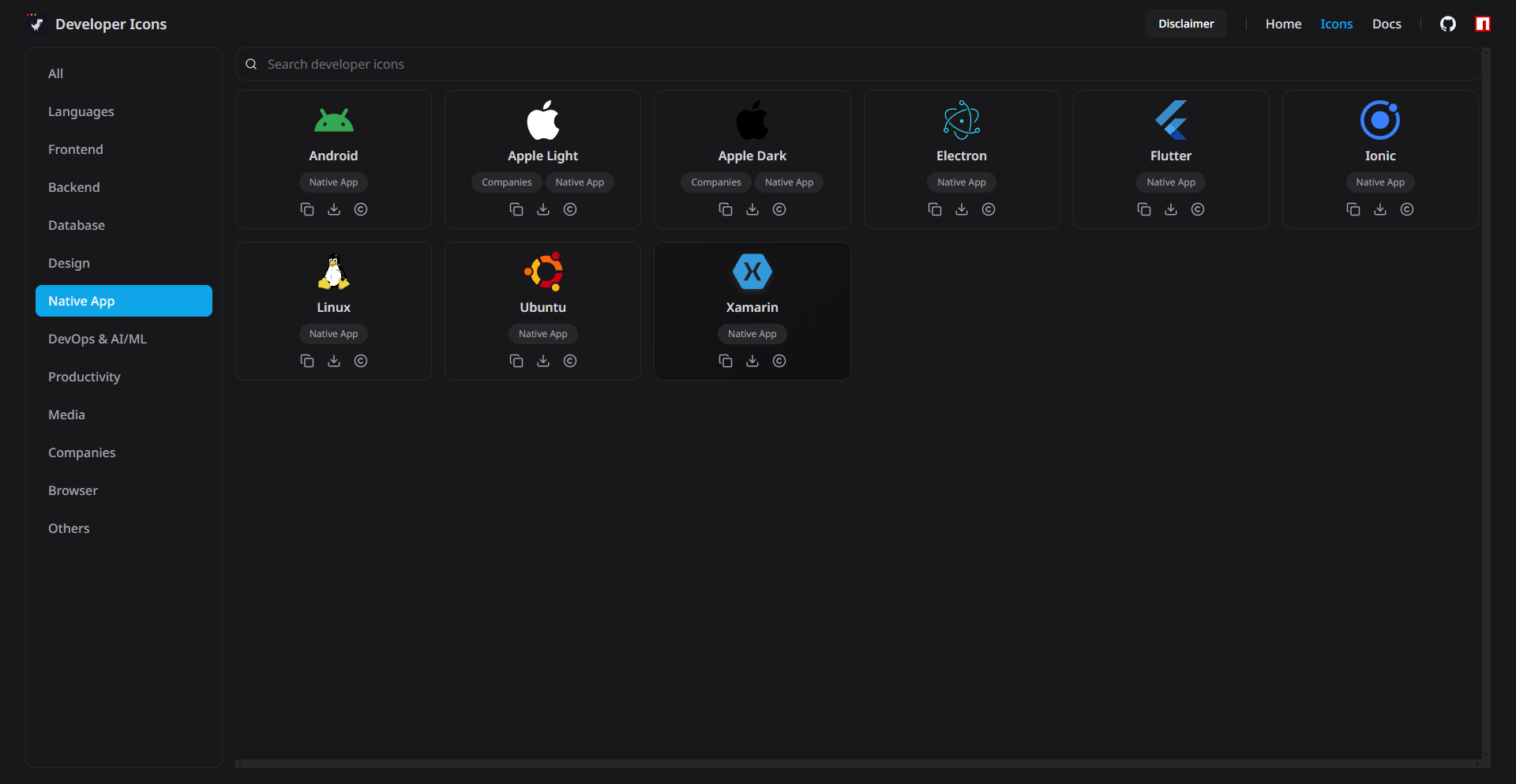
Task: Click the Ionic logo thumbnail
Action: coord(1380,120)
